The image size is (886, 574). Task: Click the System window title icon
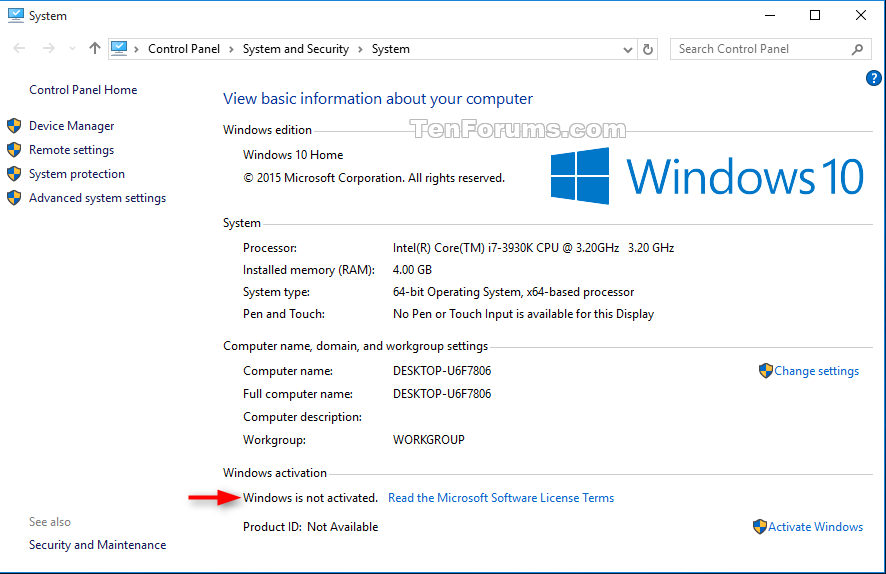coord(16,15)
